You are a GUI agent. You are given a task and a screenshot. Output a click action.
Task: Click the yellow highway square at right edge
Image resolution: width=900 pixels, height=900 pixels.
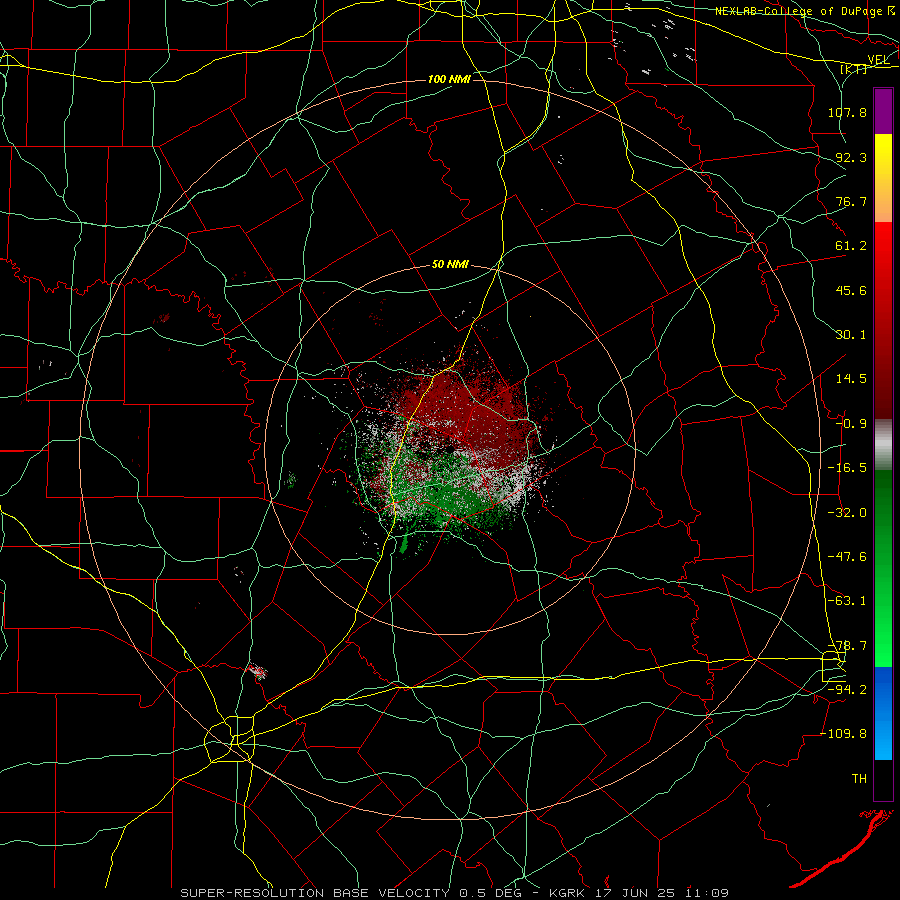click(x=832, y=666)
